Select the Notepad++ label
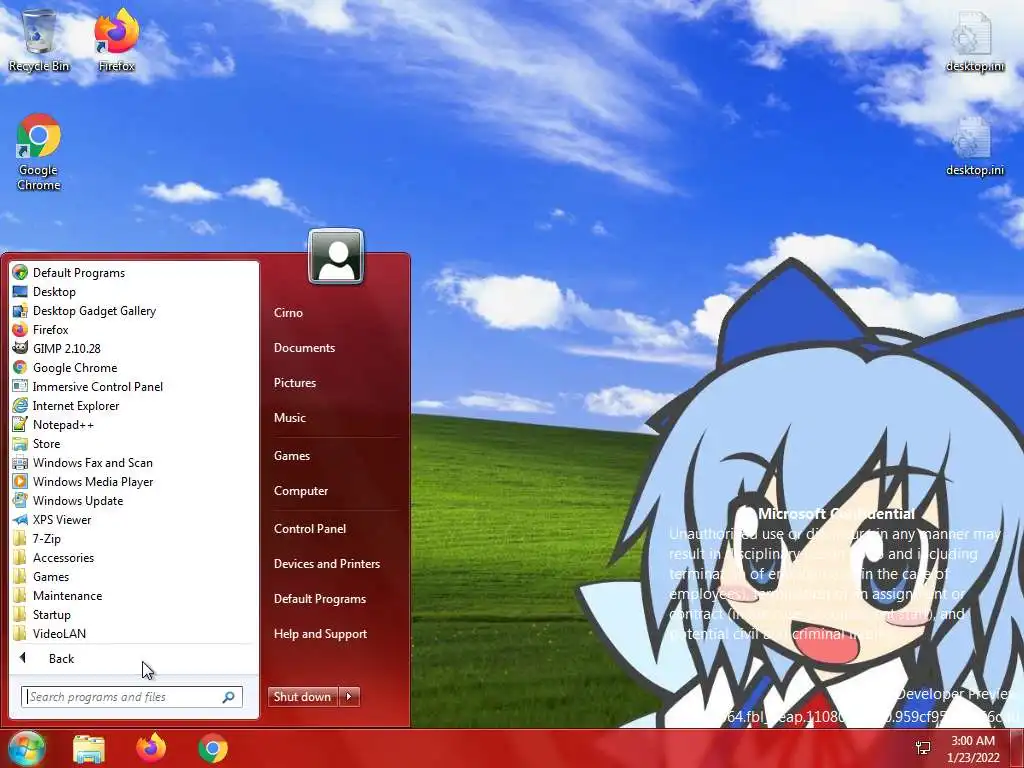The width and height of the screenshot is (1024, 768). [x=63, y=424]
